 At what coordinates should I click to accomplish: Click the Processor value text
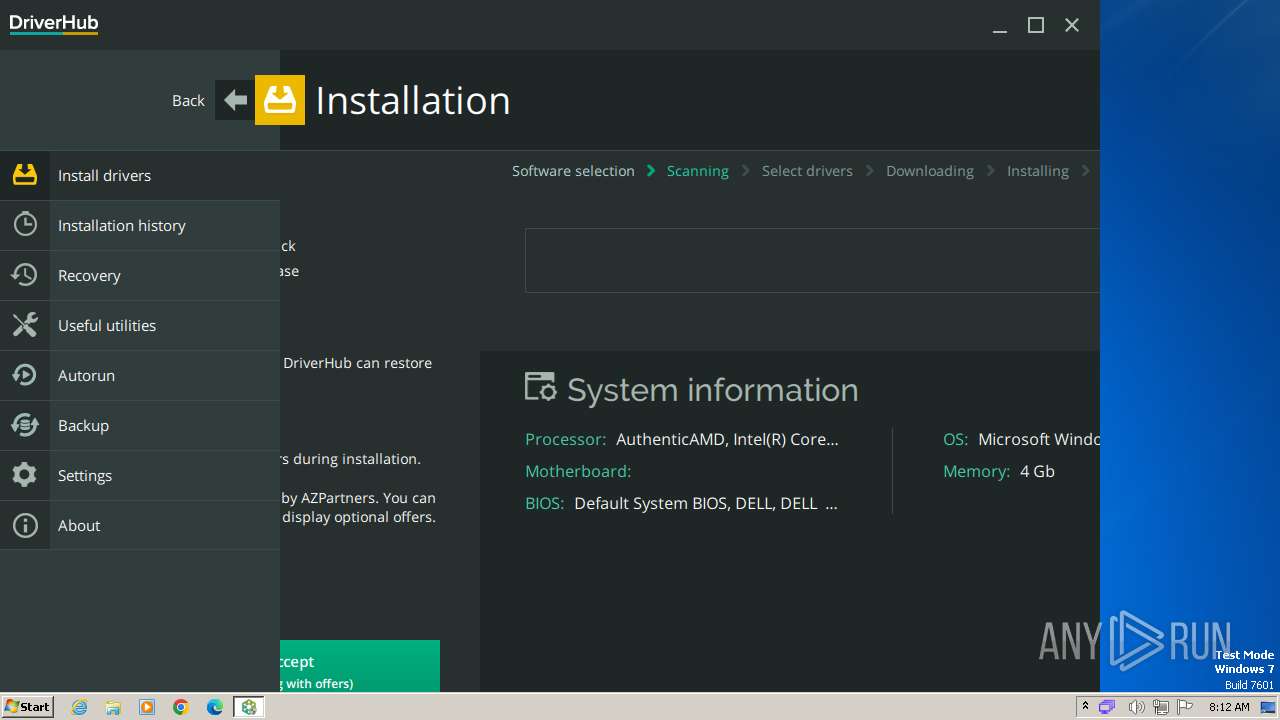[727, 439]
